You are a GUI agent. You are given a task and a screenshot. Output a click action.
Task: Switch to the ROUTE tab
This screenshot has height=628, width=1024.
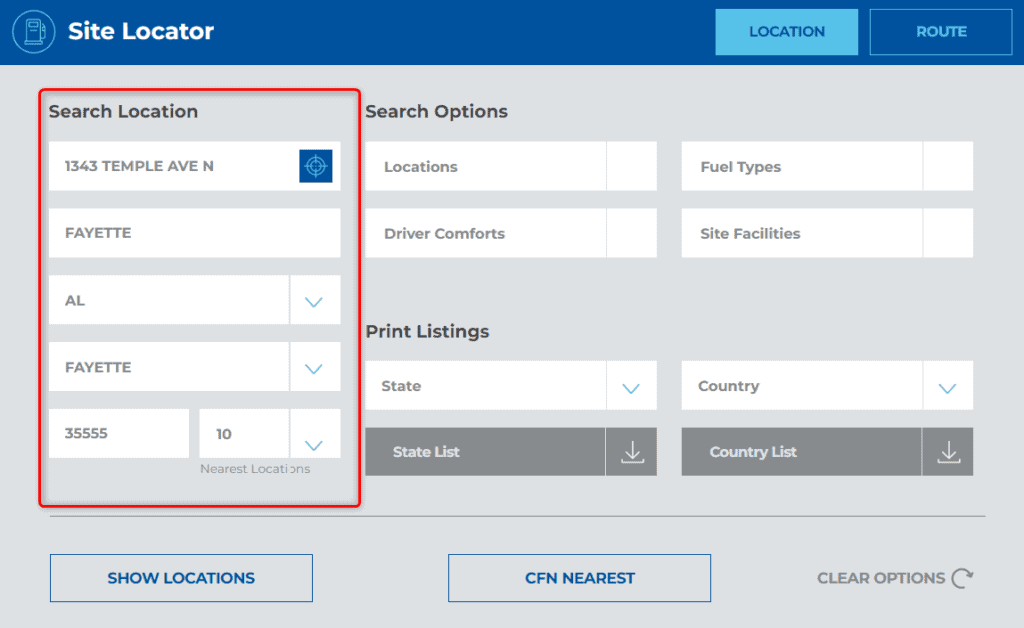(x=941, y=32)
